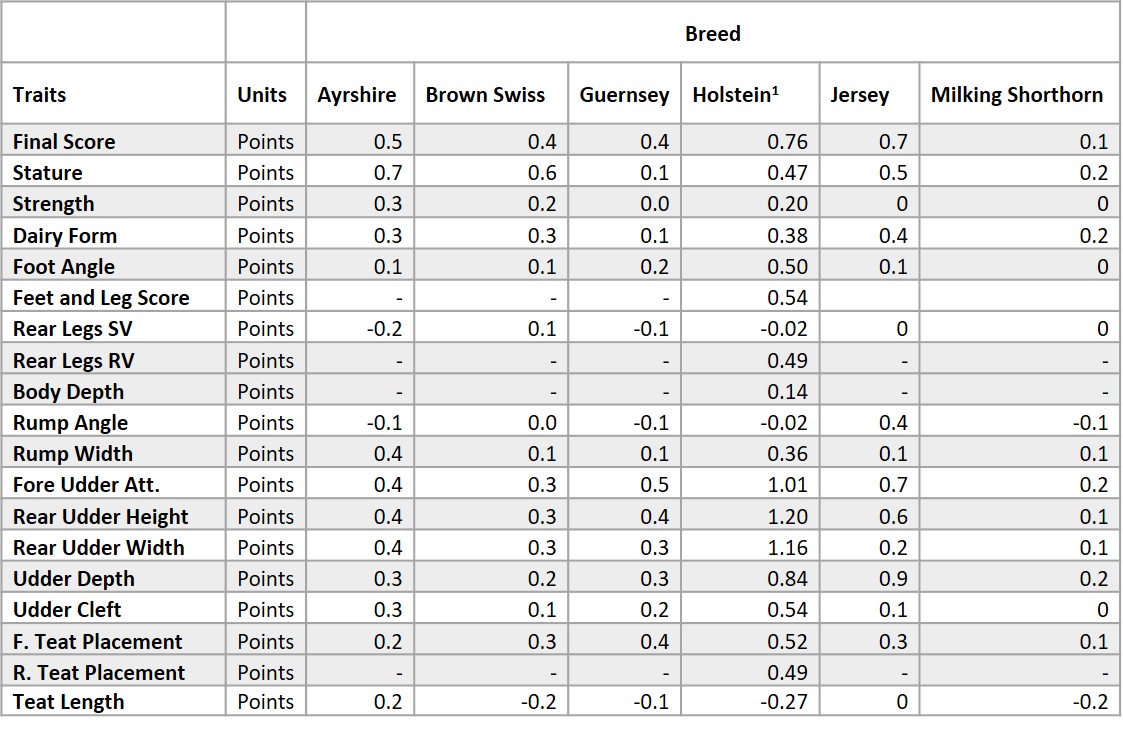Click the Jersey column header
1123x730 pixels.
(859, 95)
